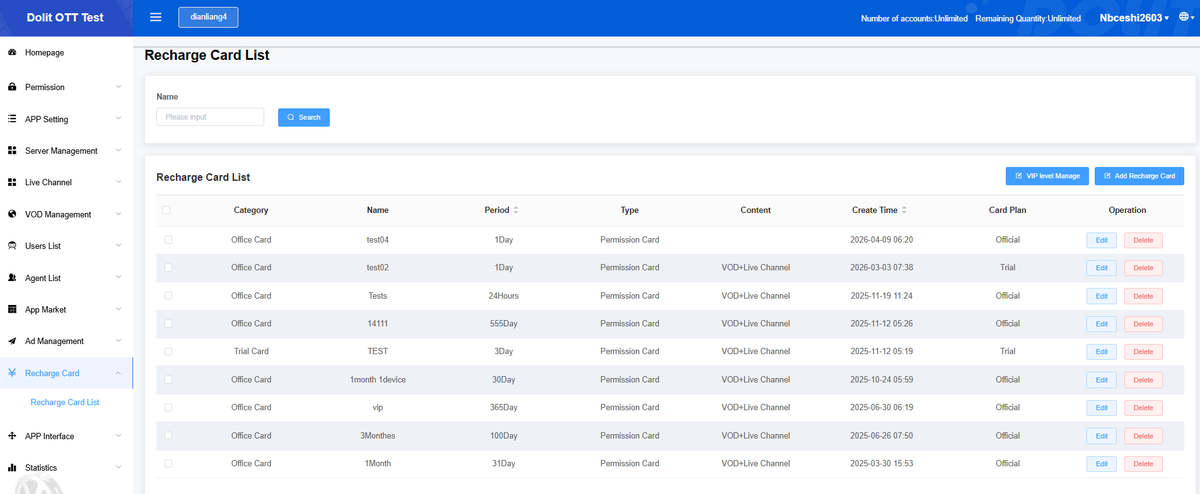Click the Permission lock icon

click(12, 87)
